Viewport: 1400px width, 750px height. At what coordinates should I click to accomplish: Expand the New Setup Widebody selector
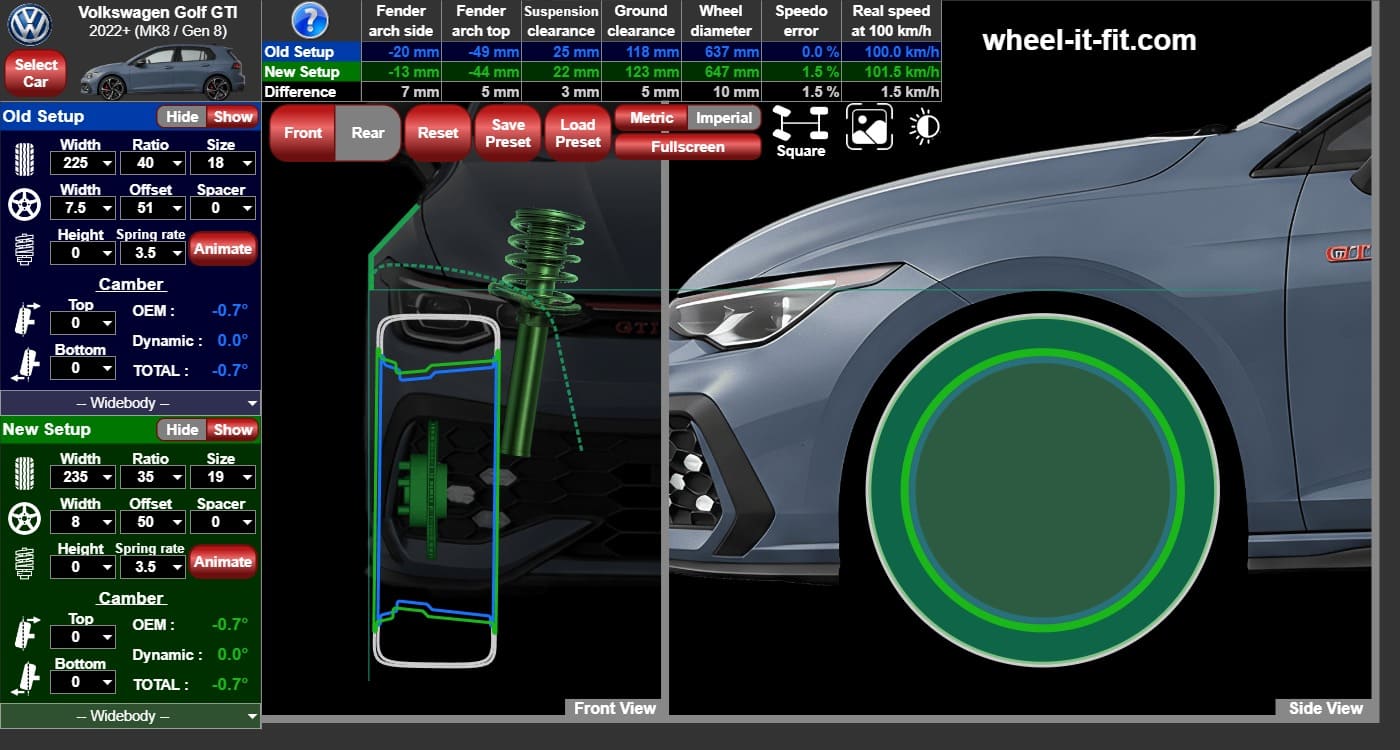pyautogui.click(x=130, y=716)
